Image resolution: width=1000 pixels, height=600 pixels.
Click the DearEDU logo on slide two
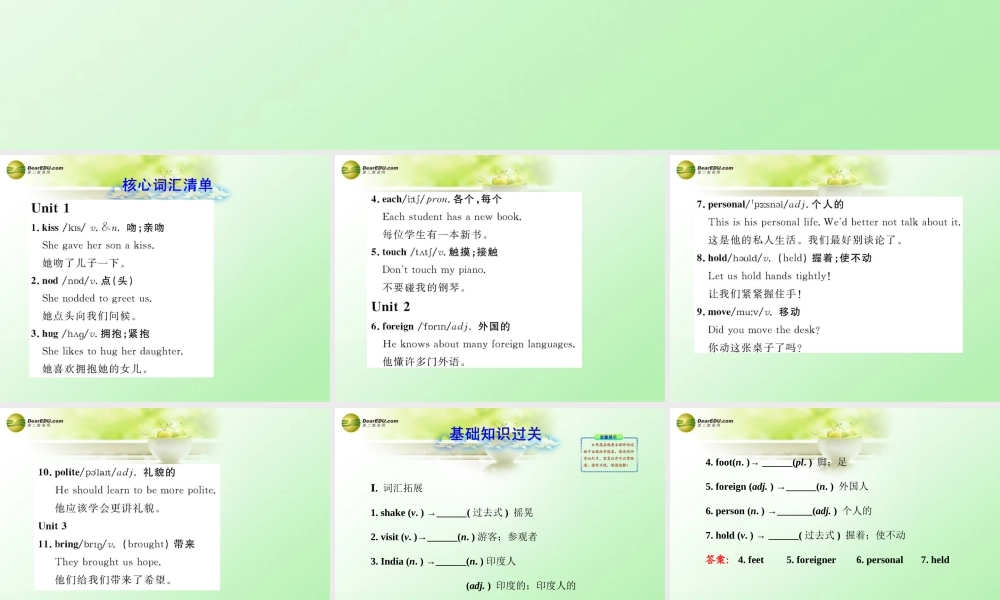tap(358, 168)
